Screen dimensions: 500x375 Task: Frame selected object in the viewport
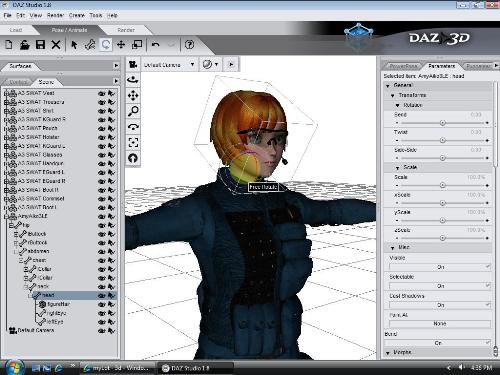pyautogui.click(x=133, y=142)
